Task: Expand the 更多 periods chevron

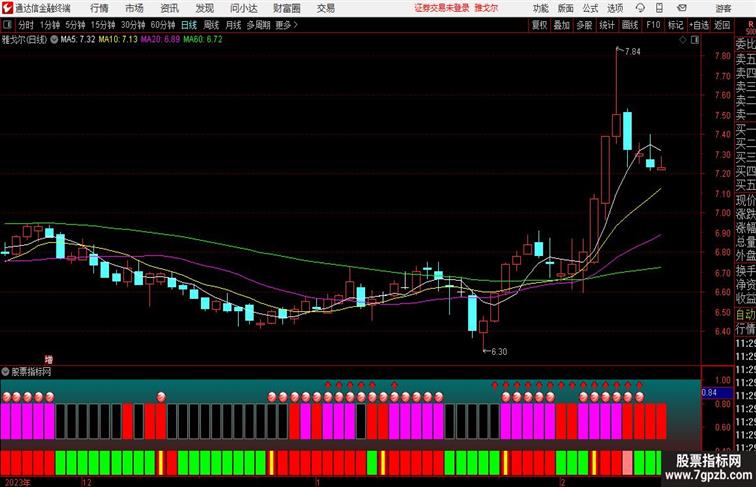Action: coord(296,25)
